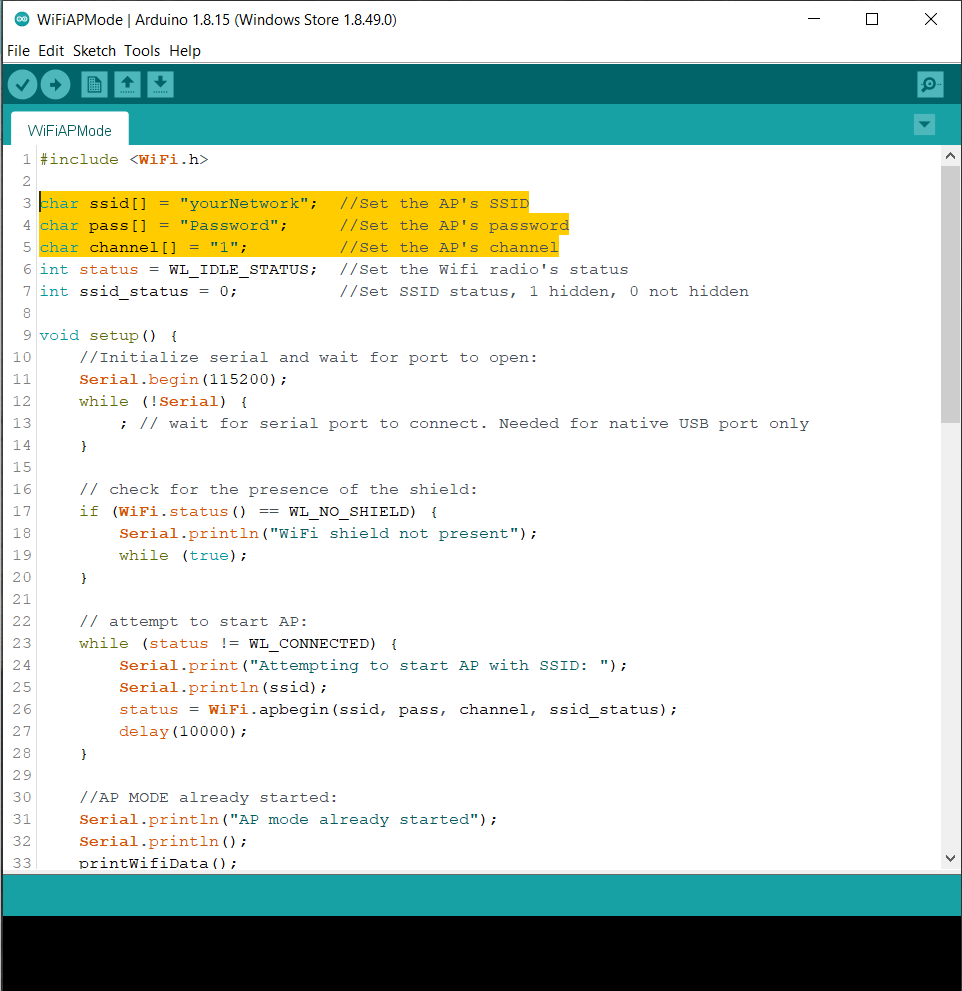
Task: Expand the tab options dropdown arrow
Action: (925, 125)
